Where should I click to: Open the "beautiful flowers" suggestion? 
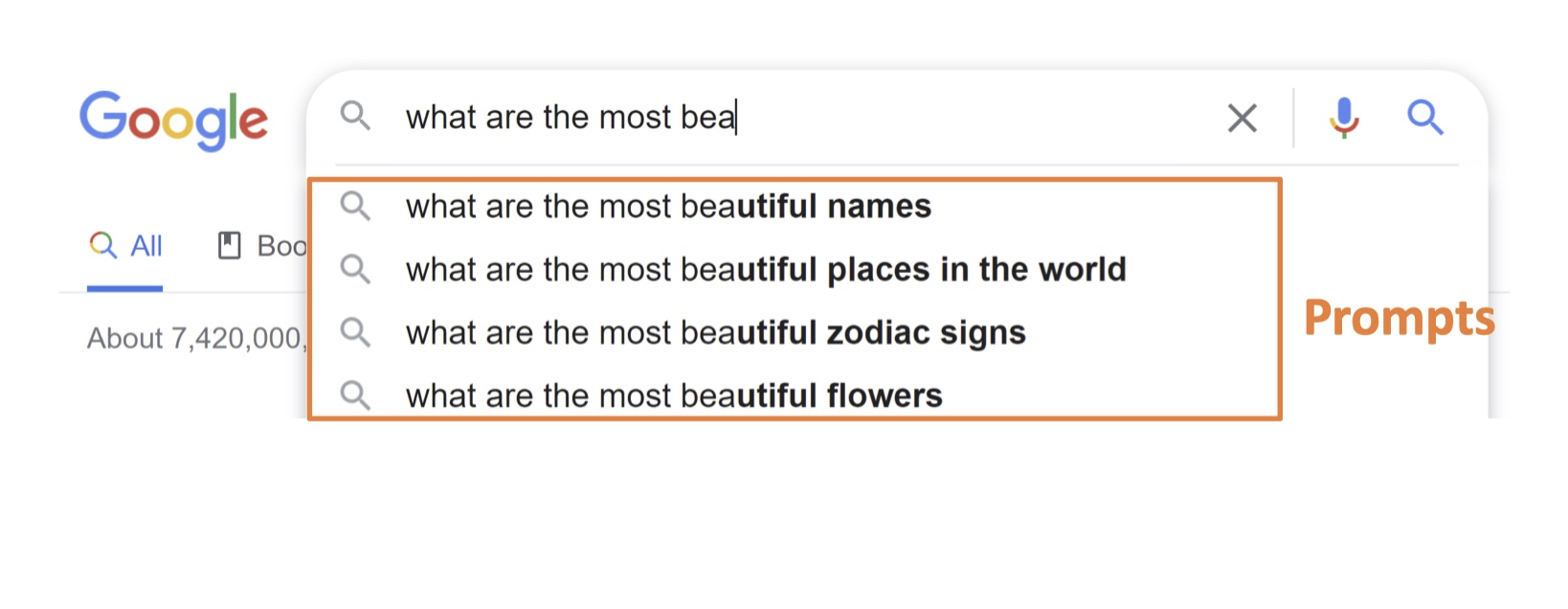tap(674, 395)
